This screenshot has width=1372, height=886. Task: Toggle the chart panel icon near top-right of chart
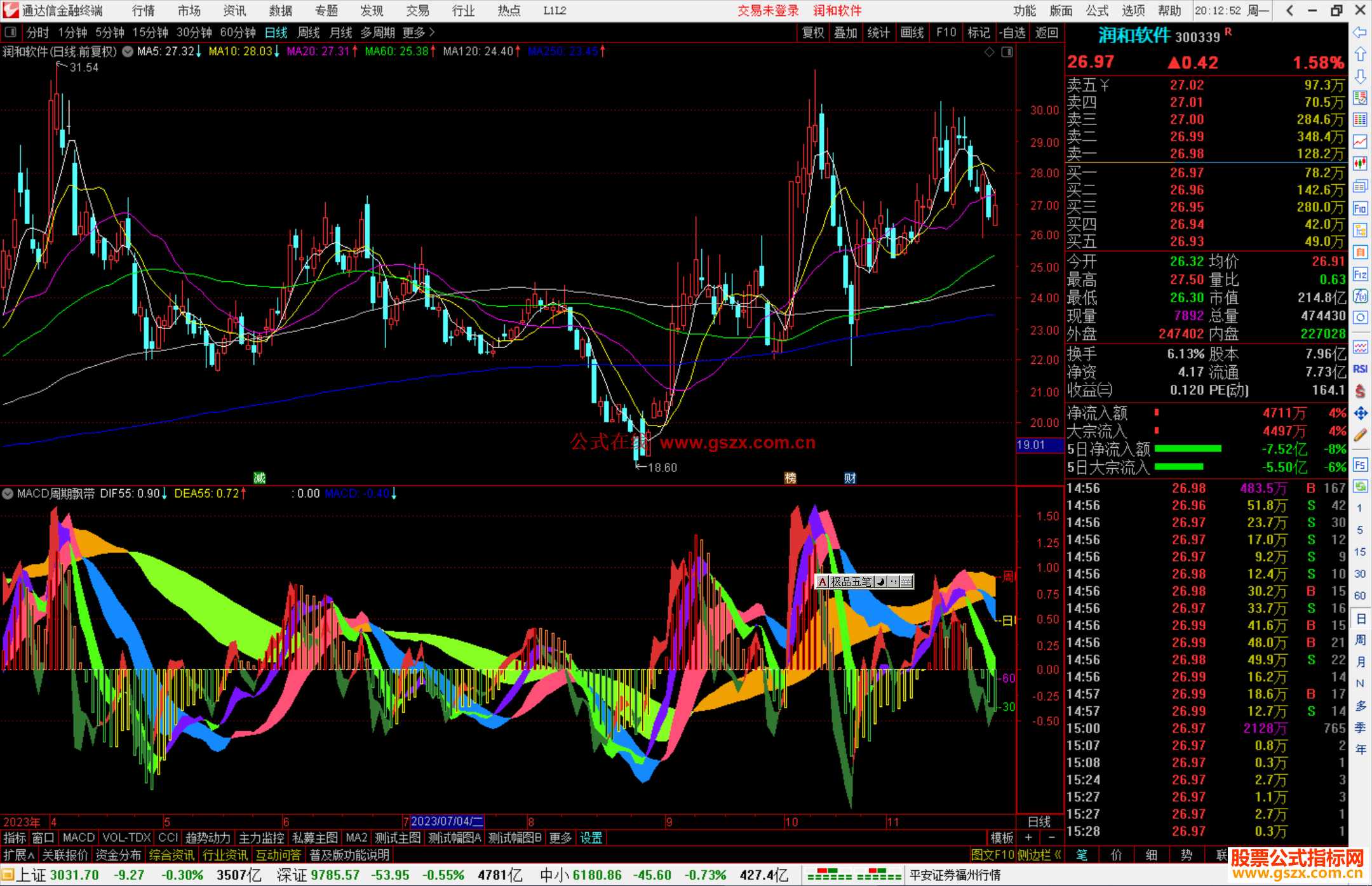(1007, 52)
